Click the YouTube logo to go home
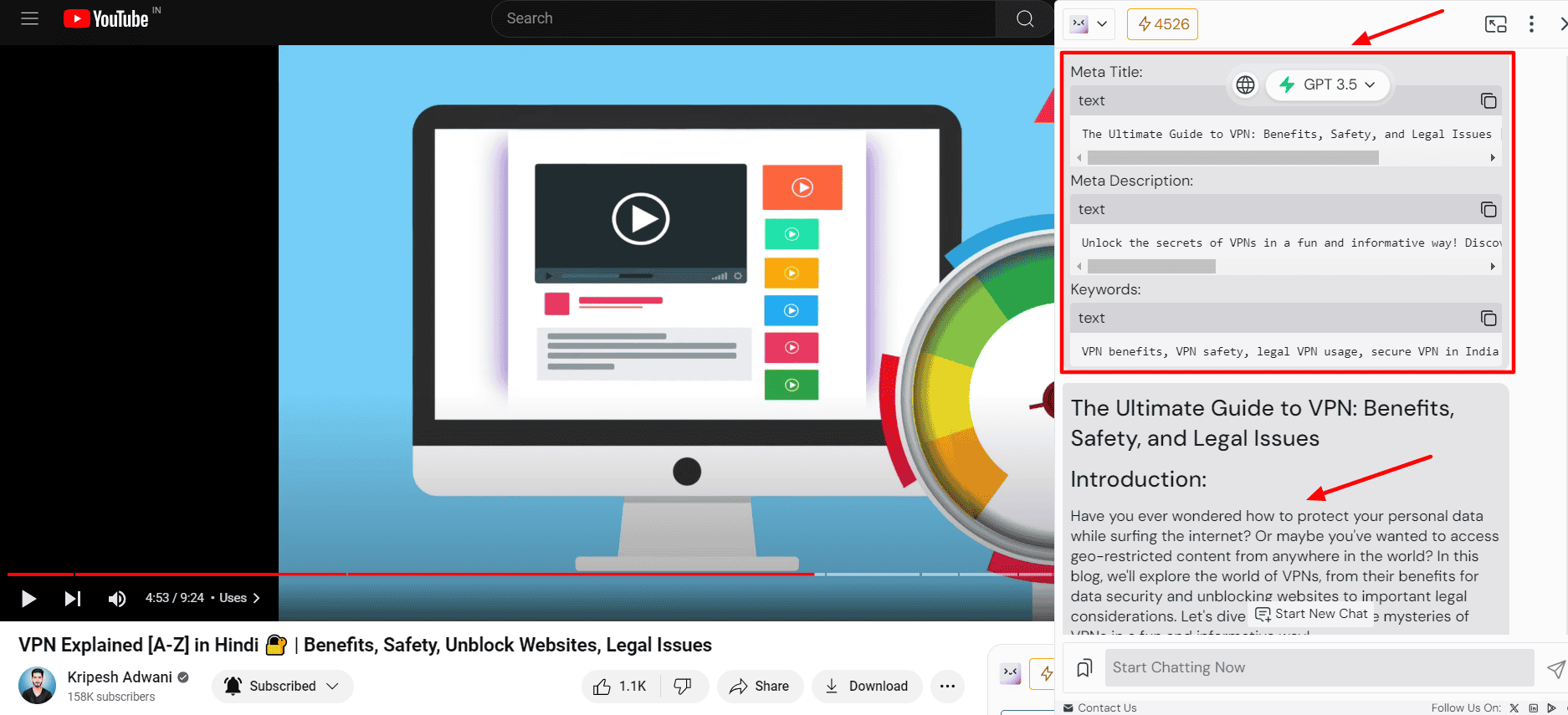This screenshot has width=1568, height=715. [106, 18]
